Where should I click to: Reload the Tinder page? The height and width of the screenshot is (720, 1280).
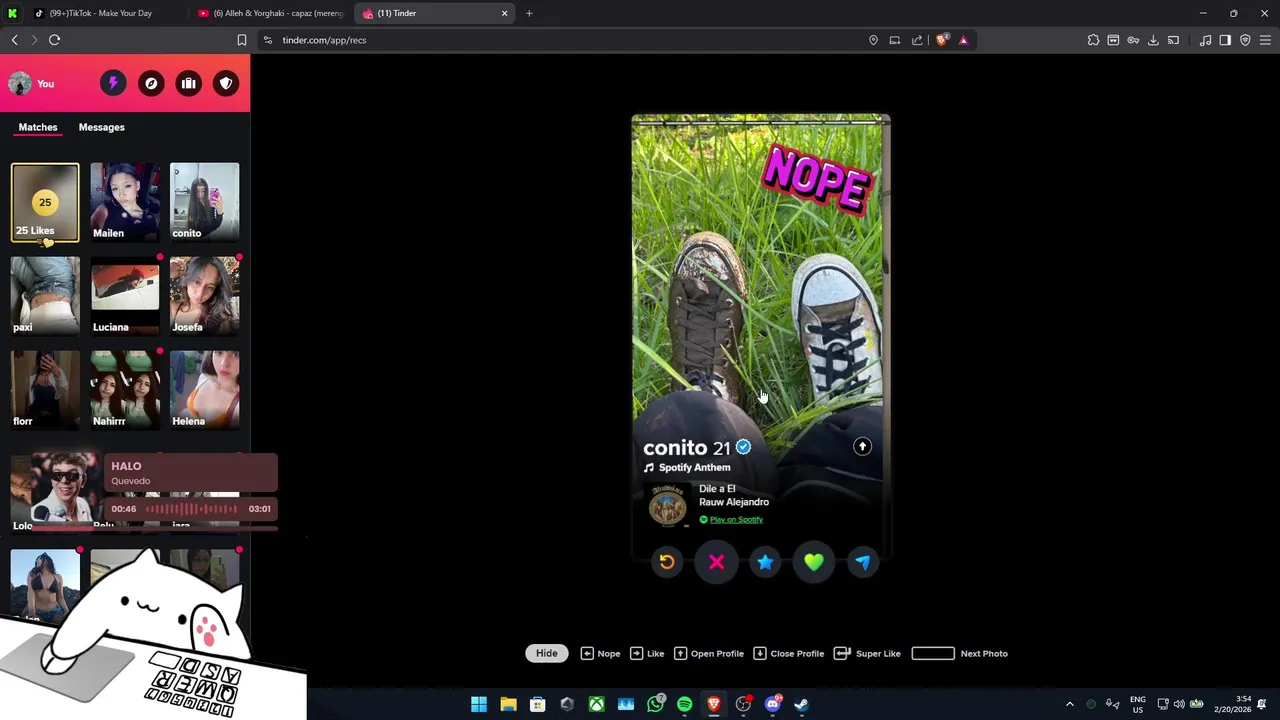[54, 40]
